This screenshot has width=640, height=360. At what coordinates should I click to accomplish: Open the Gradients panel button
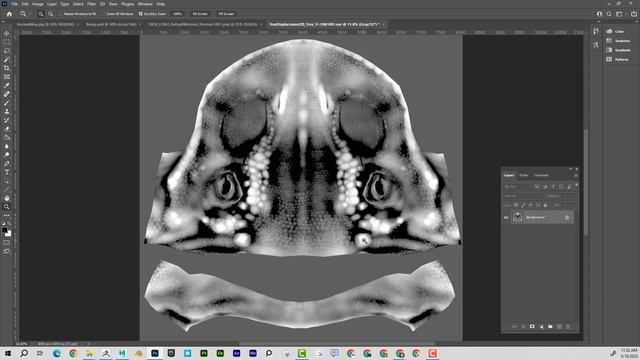pyautogui.click(x=618, y=50)
